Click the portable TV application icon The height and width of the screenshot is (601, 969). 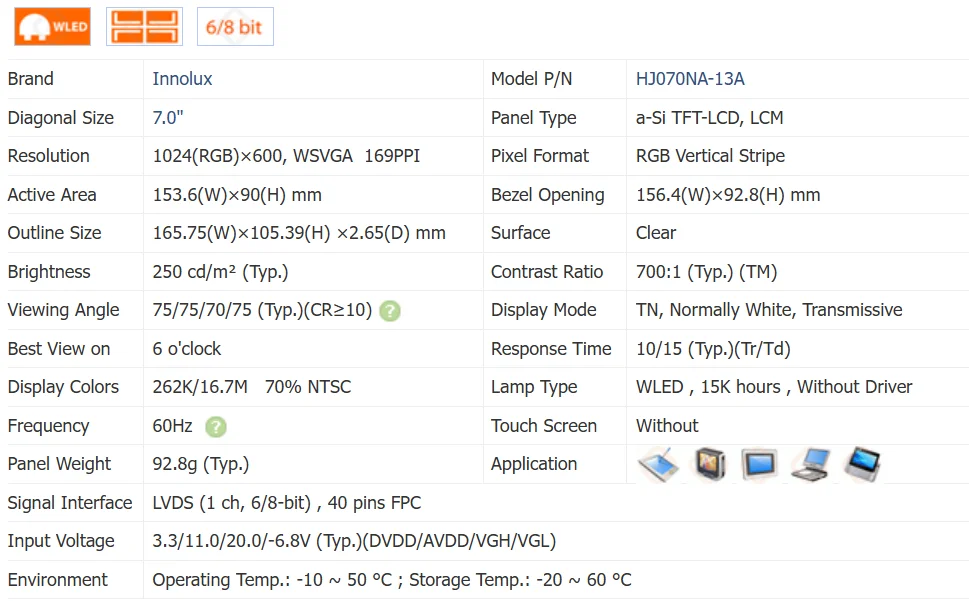tap(709, 464)
